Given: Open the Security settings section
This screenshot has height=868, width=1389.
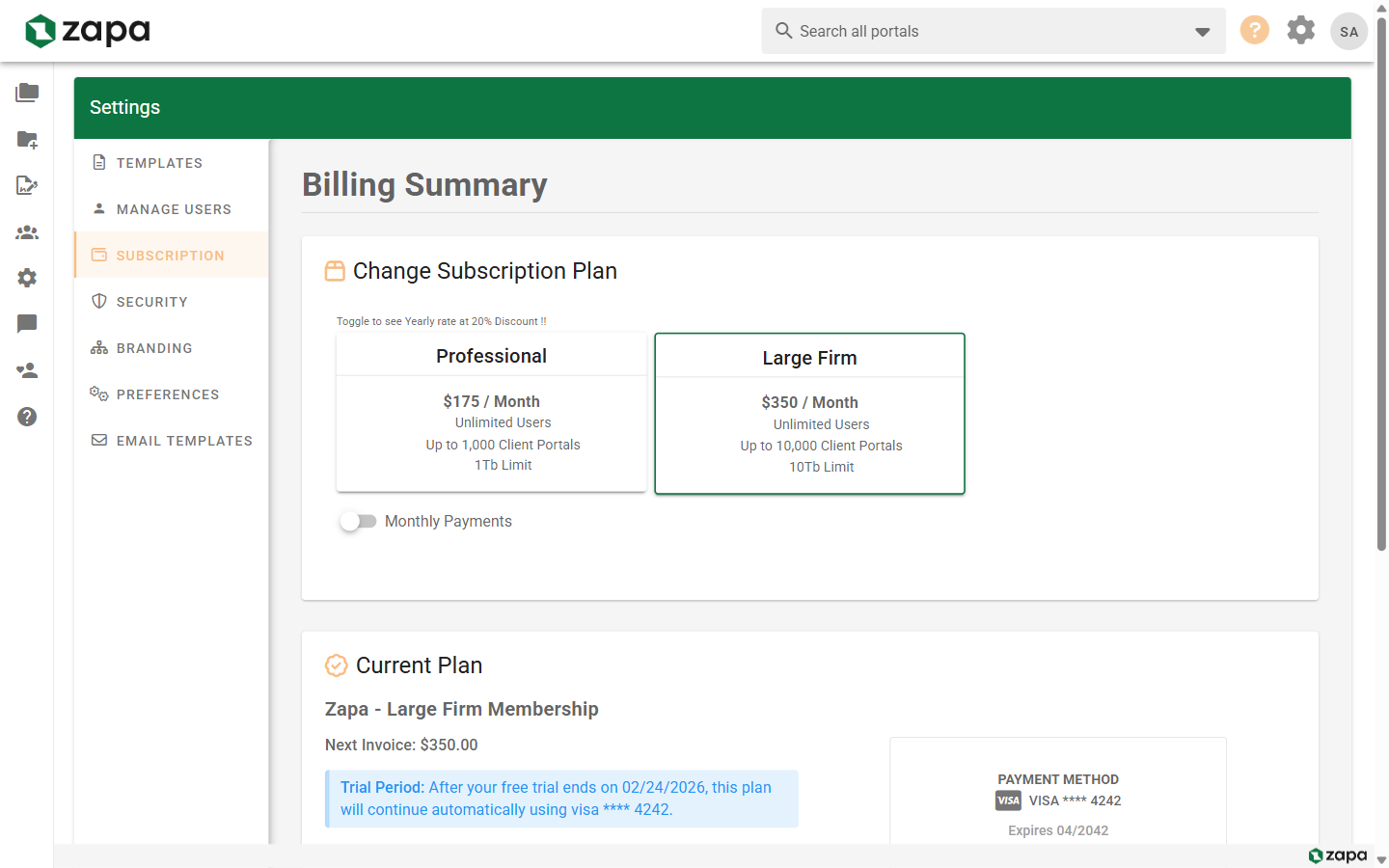Looking at the screenshot, I should coord(172,302).
